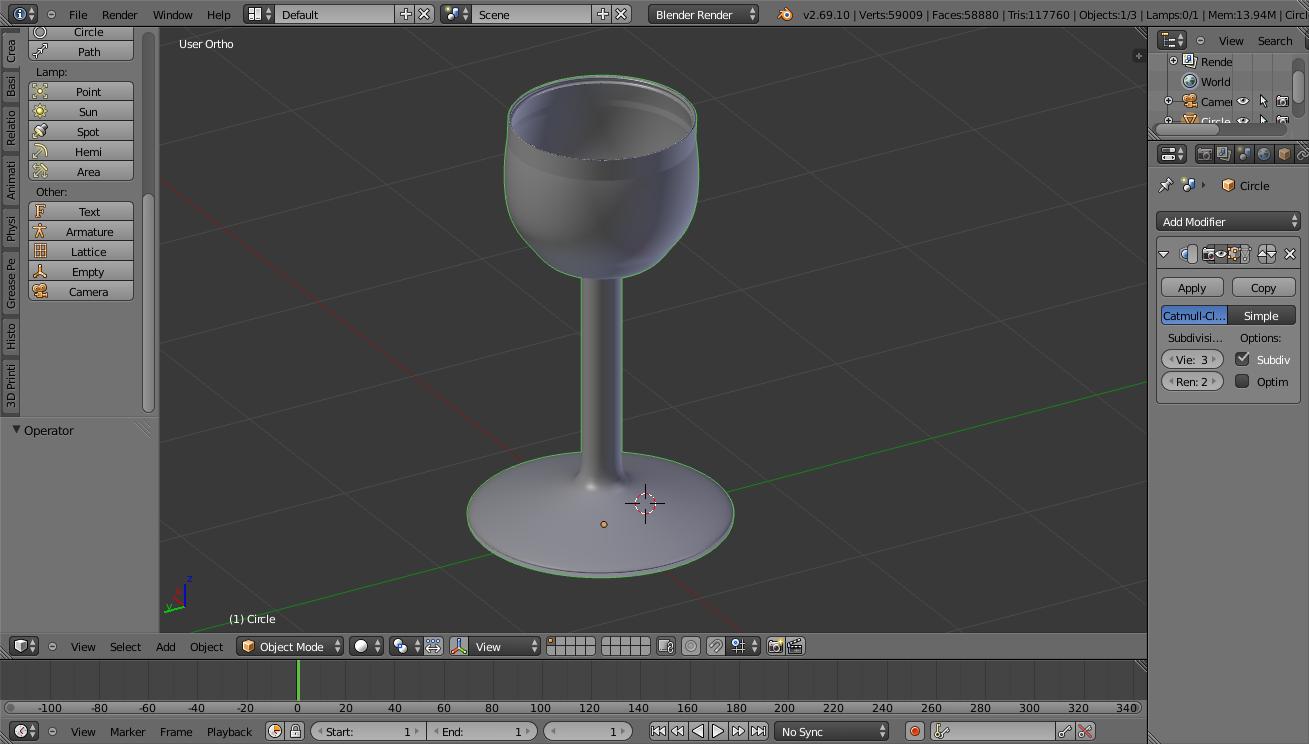The image size is (1309, 744).
Task: Open the pivot point selector
Action: [x=405, y=647]
